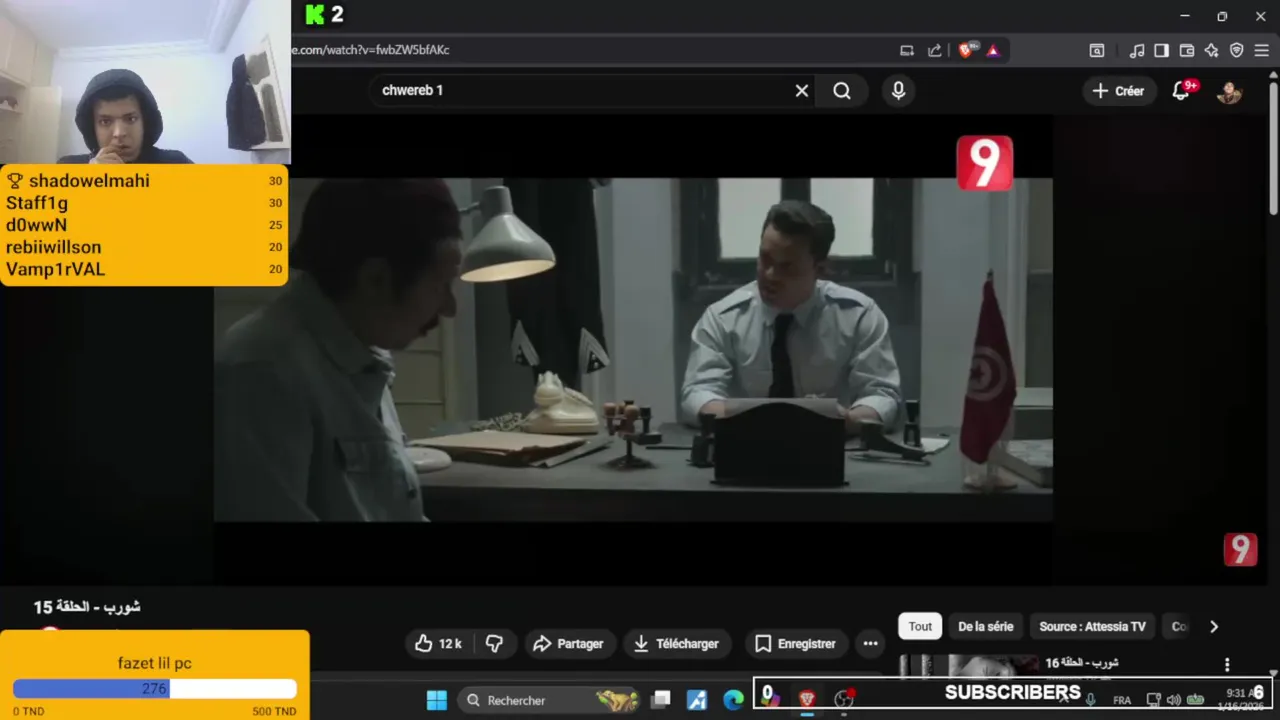Open the volume speaker icon in system tray
Viewport: 1280px width, 720px height.
click(x=1173, y=700)
